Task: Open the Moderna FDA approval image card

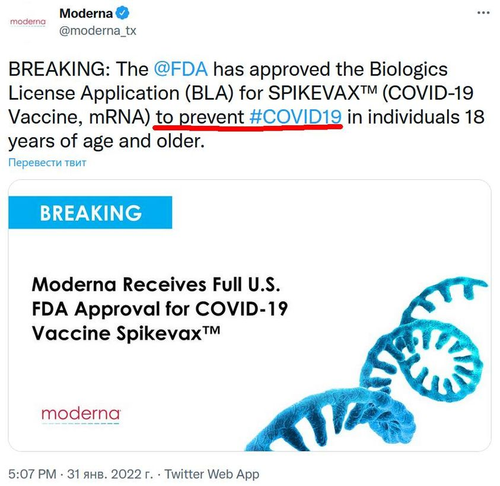Action: tap(250, 315)
